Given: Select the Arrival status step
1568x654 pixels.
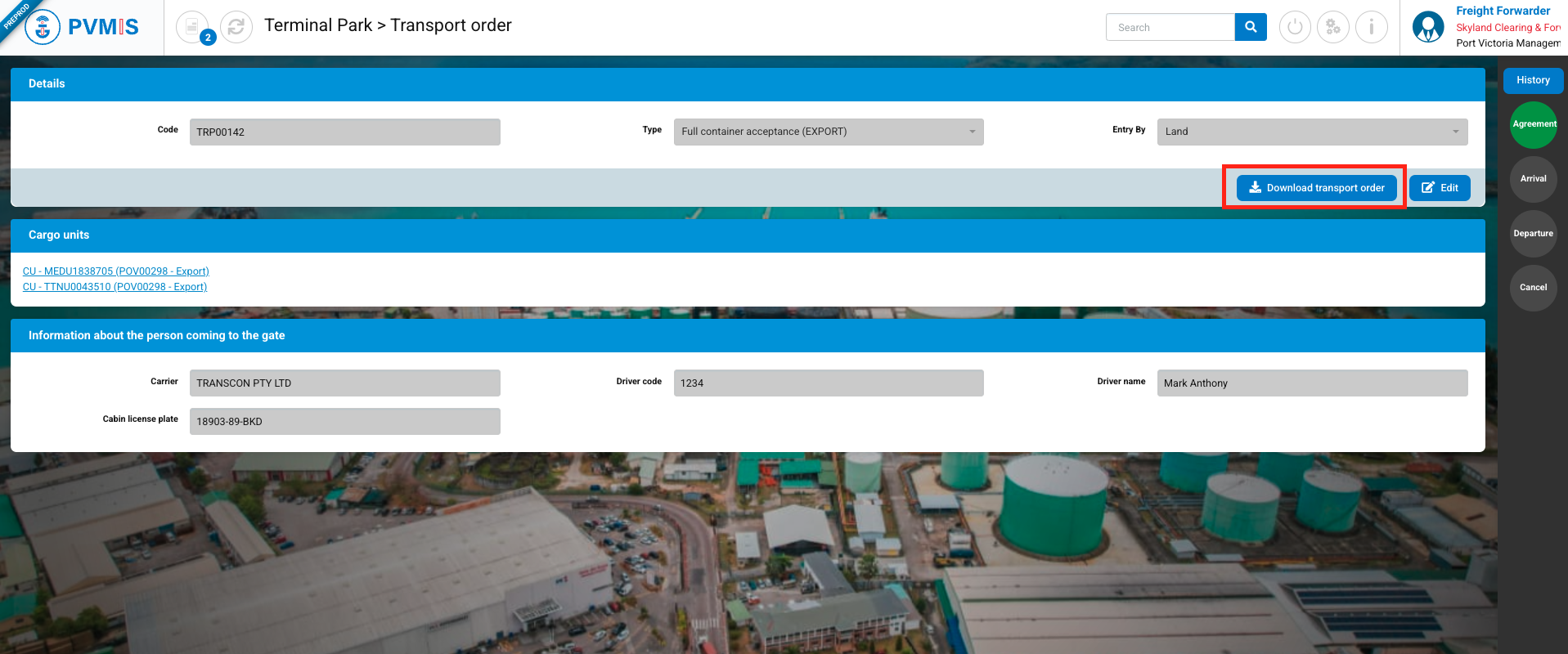Looking at the screenshot, I should pos(1533,179).
